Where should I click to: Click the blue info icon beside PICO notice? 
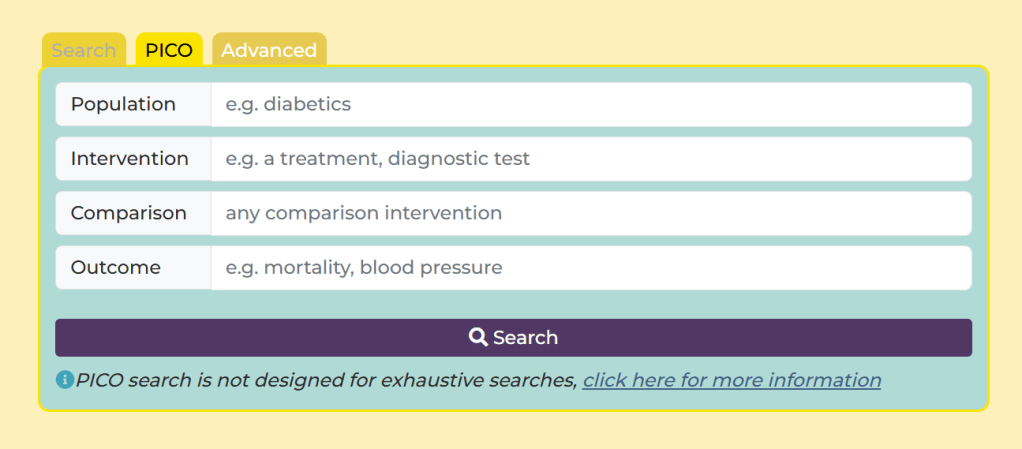(x=65, y=380)
